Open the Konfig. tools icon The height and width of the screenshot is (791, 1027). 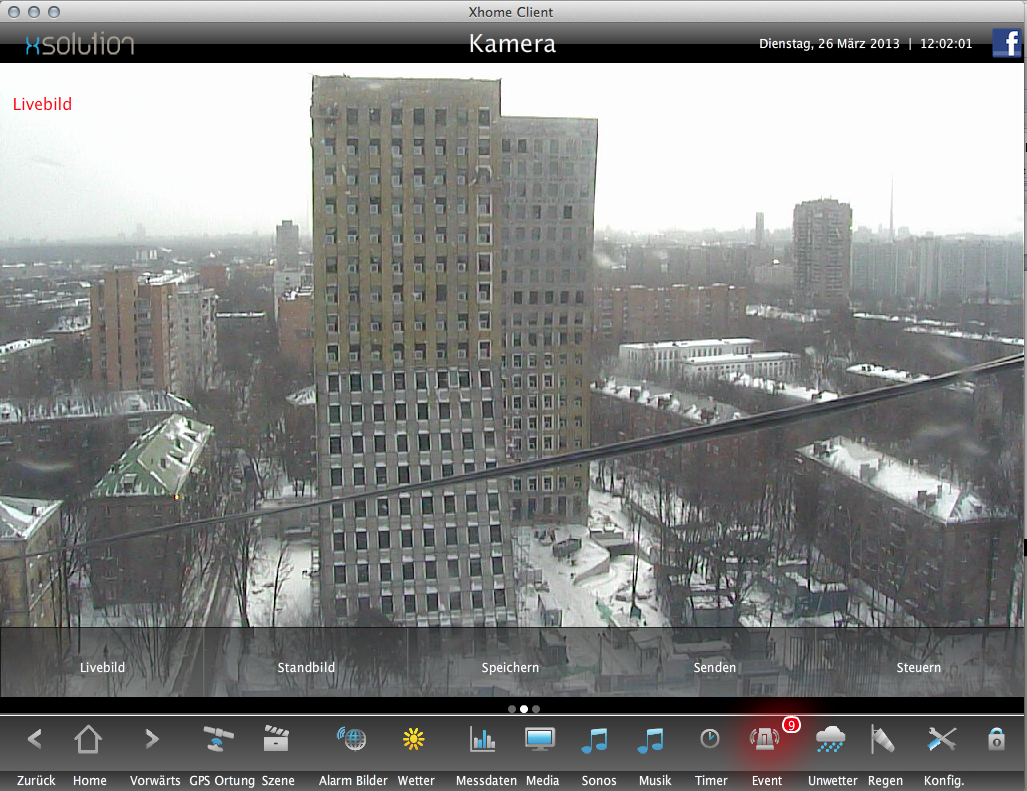942,740
